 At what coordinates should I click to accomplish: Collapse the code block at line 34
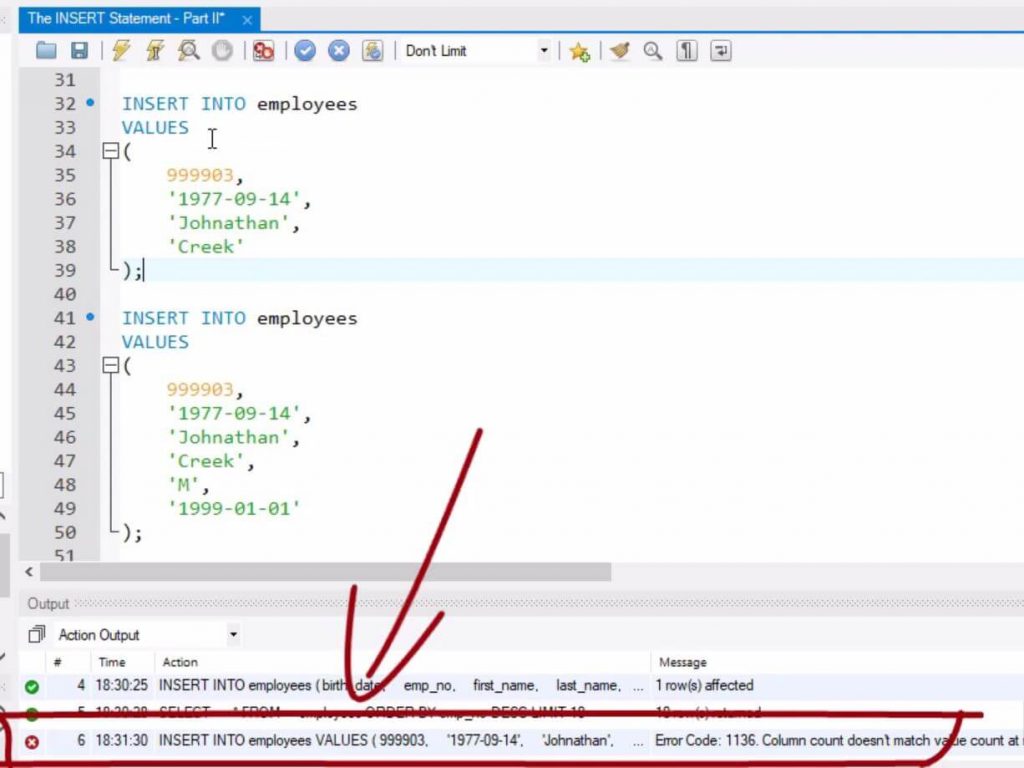tap(110, 152)
